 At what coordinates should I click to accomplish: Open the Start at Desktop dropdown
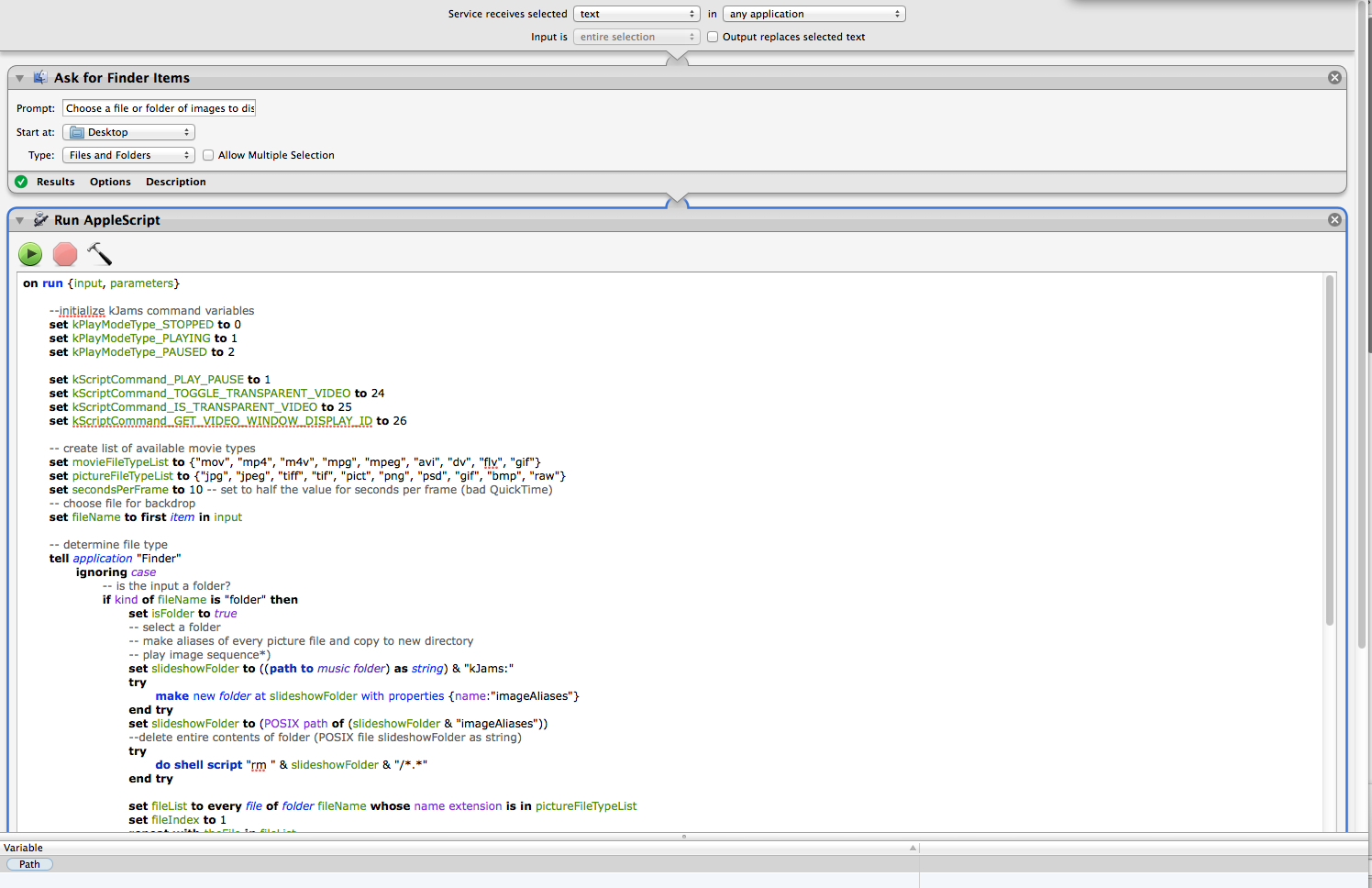click(128, 132)
